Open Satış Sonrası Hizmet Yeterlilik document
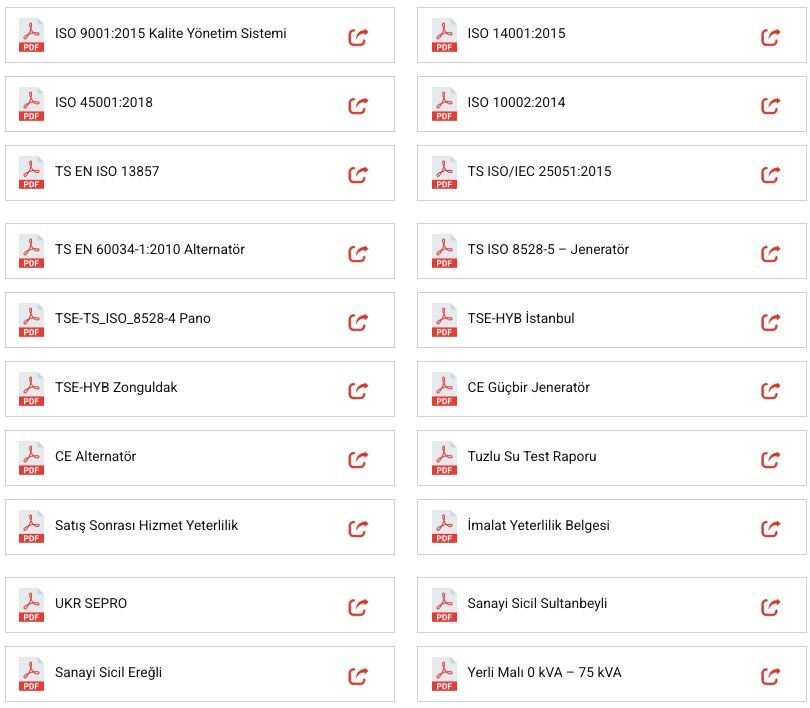810x708 pixels. point(146,526)
